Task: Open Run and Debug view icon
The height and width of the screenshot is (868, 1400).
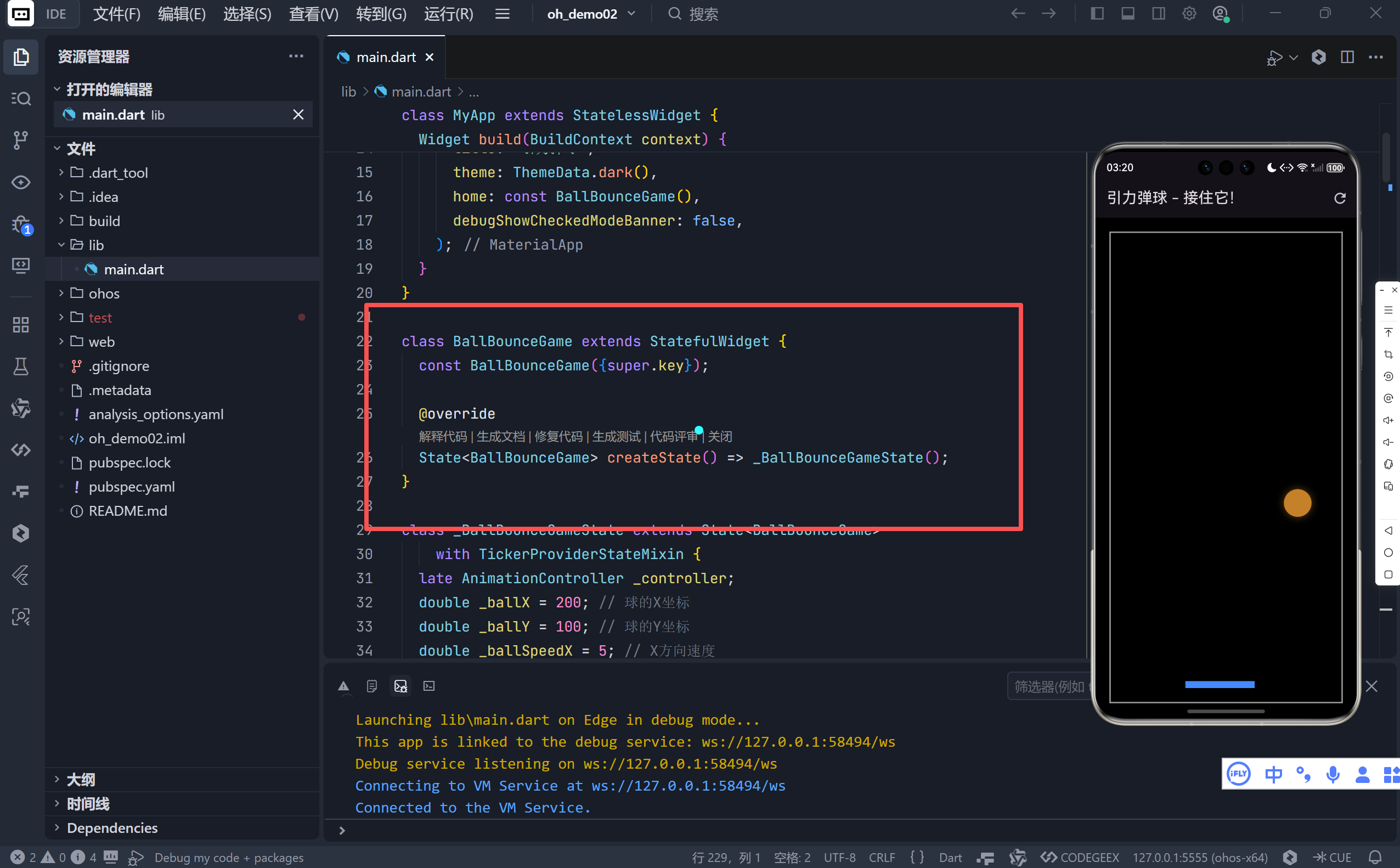Action: pos(21,225)
